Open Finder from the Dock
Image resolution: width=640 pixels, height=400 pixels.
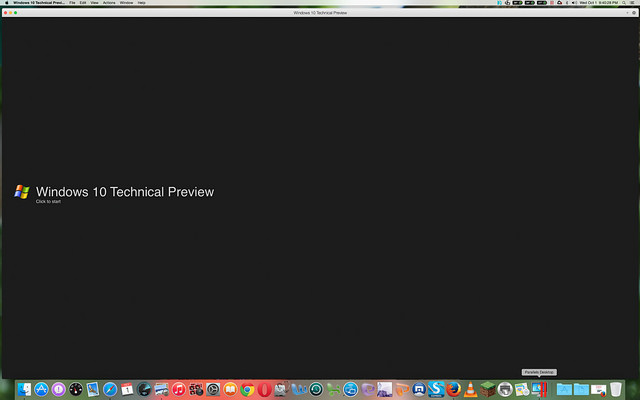[x=24, y=389]
